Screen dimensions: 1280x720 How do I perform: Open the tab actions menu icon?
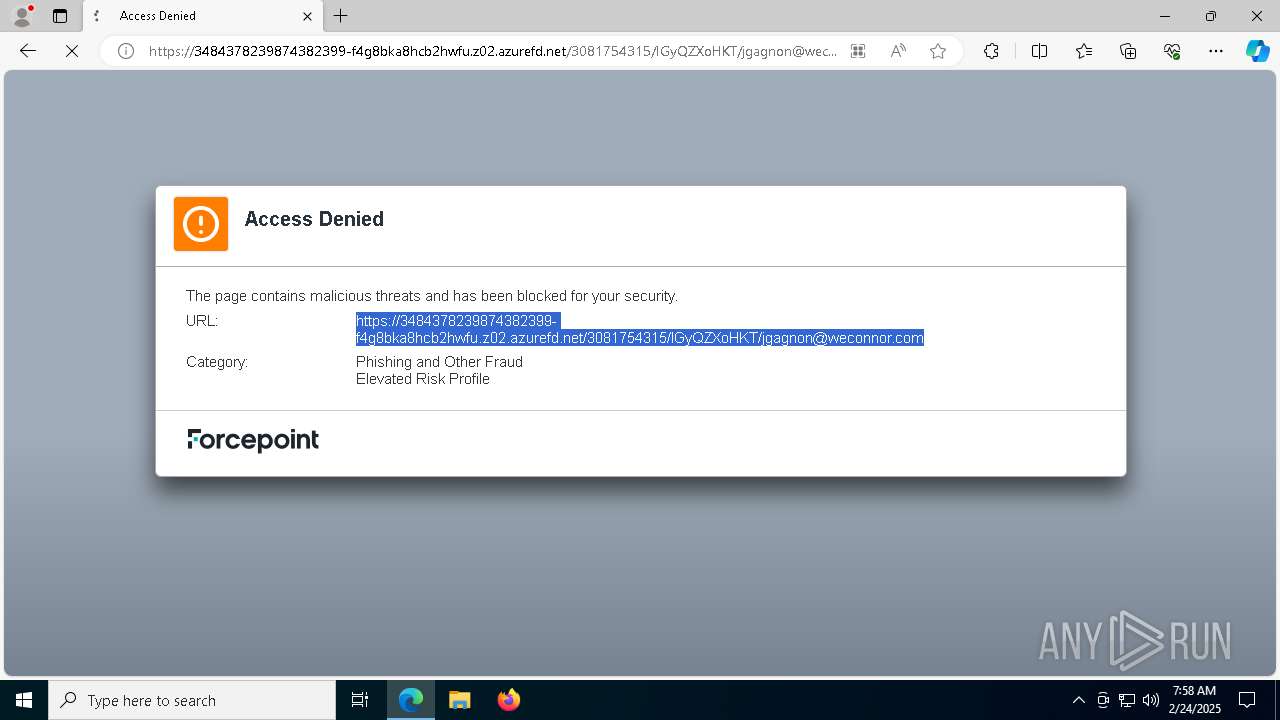coord(60,16)
